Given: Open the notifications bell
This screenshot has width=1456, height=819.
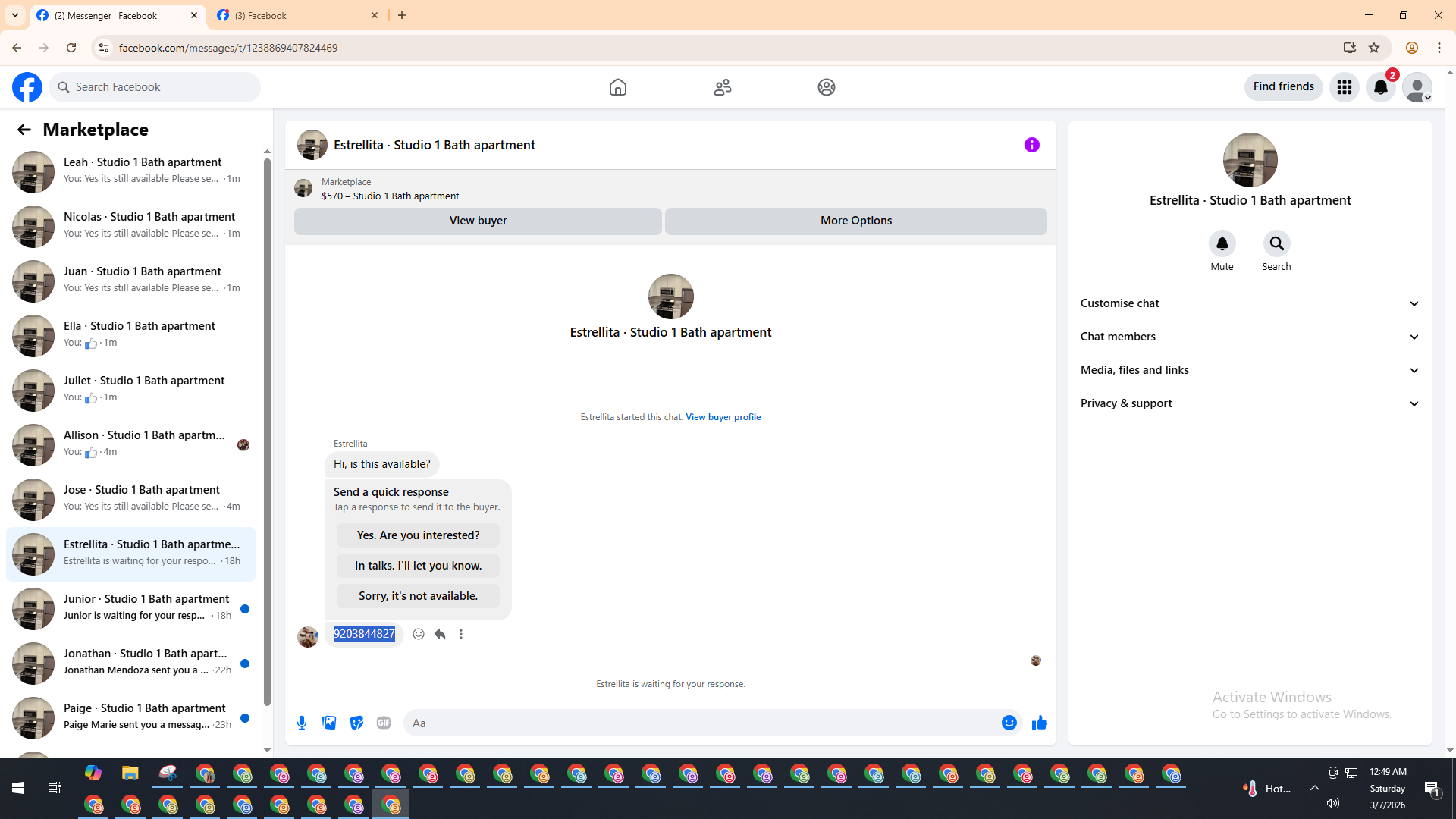Looking at the screenshot, I should click(x=1380, y=87).
